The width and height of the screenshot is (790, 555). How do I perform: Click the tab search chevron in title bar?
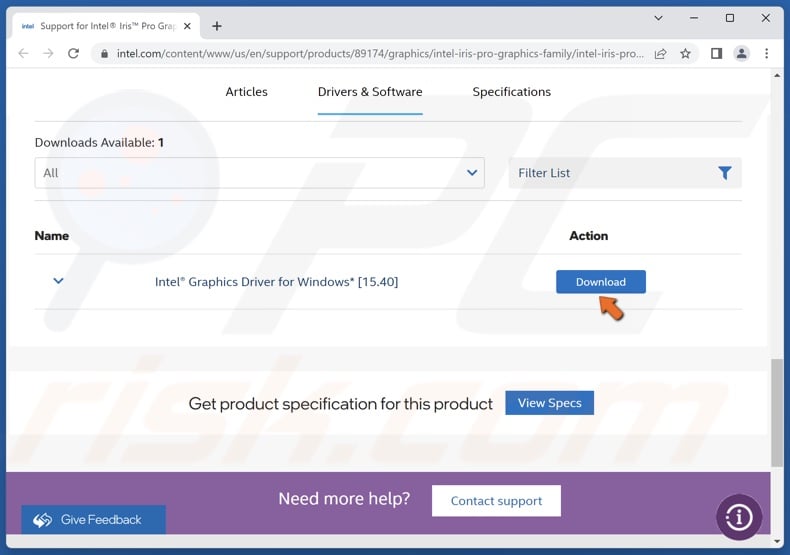(658, 18)
